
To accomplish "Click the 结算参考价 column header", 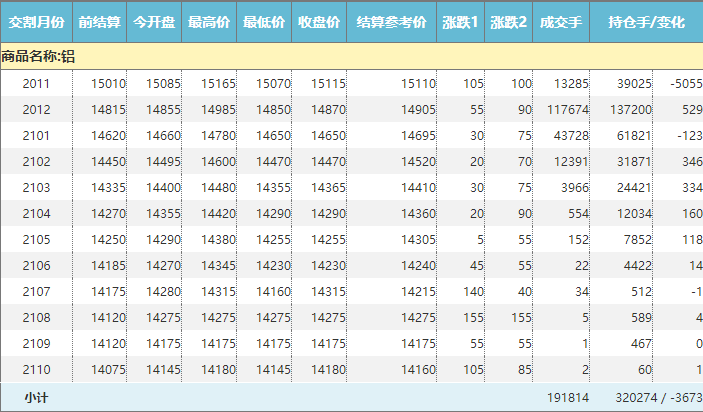I will [x=392, y=22].
